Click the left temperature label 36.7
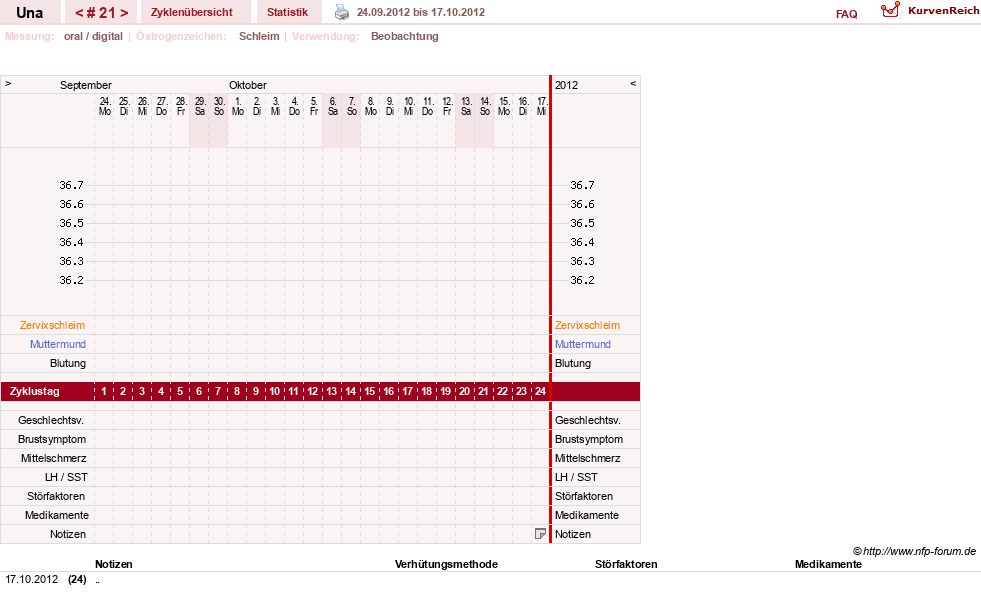The image size is (981, 603). (x=71, y=185)
